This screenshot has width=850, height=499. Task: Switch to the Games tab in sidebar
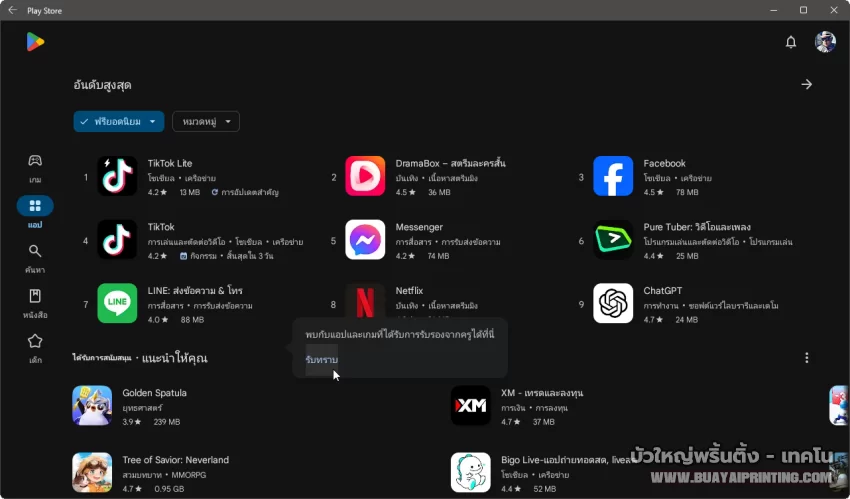click(35, 167)
